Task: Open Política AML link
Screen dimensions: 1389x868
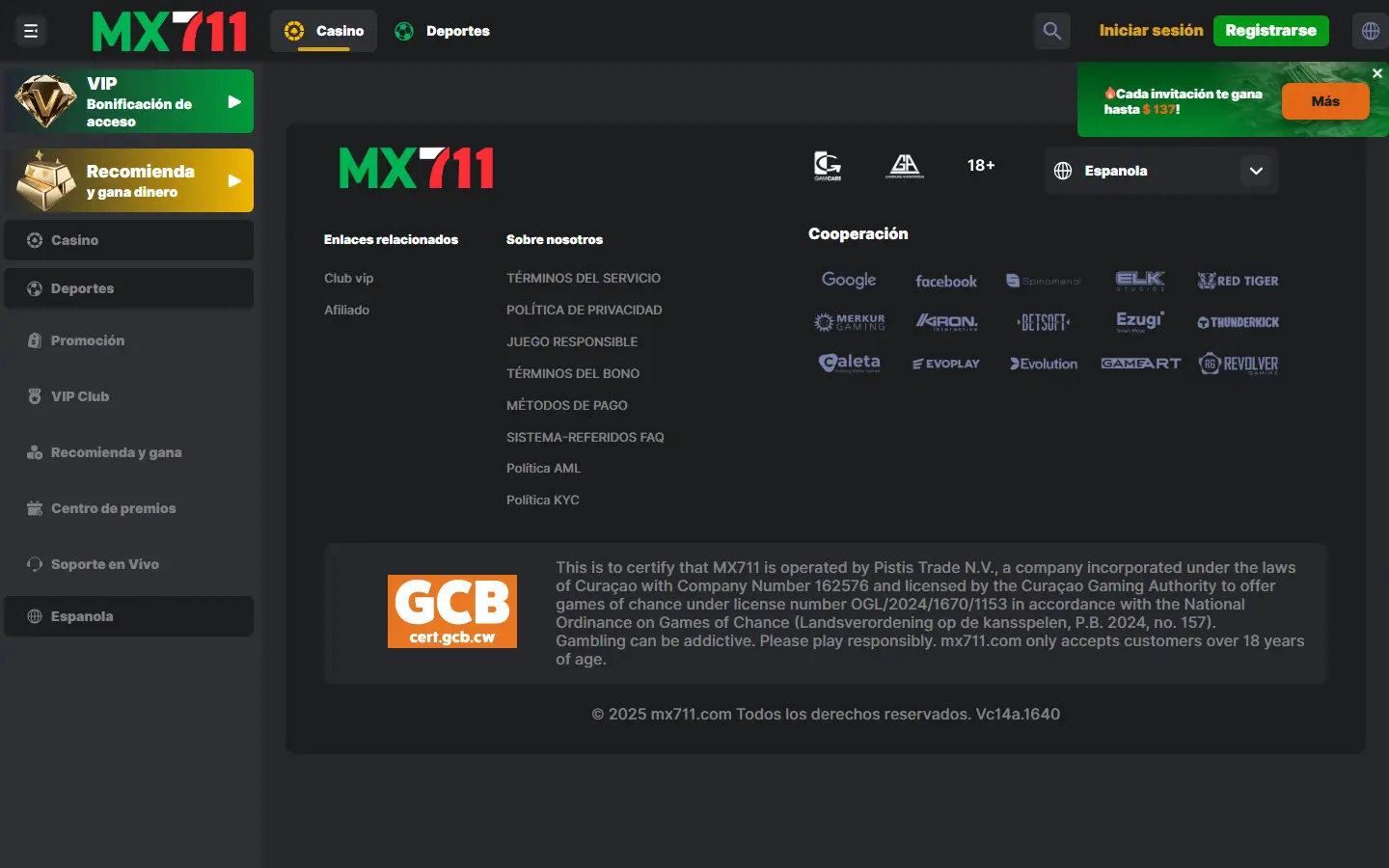Action: pos(544,468)
